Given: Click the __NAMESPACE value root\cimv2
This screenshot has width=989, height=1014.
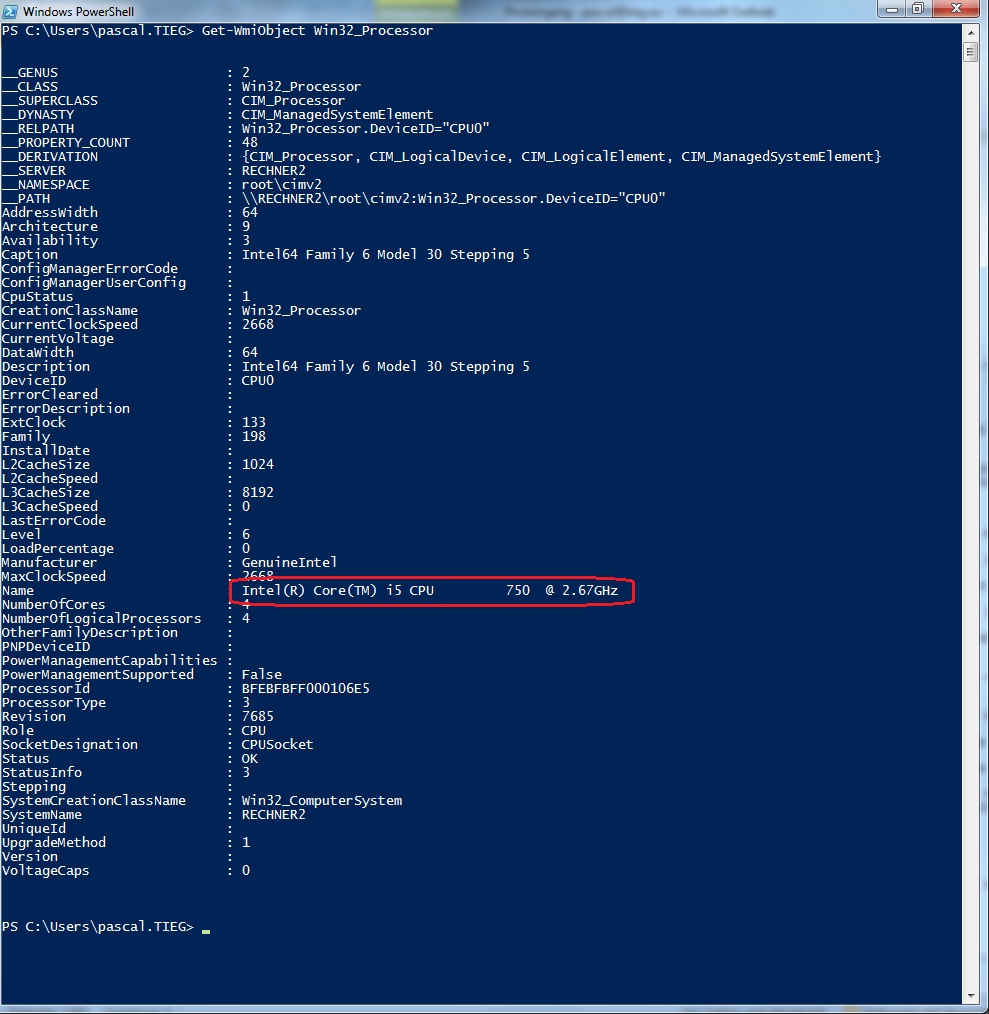Looking at the screenshot, I should [281, 184].
